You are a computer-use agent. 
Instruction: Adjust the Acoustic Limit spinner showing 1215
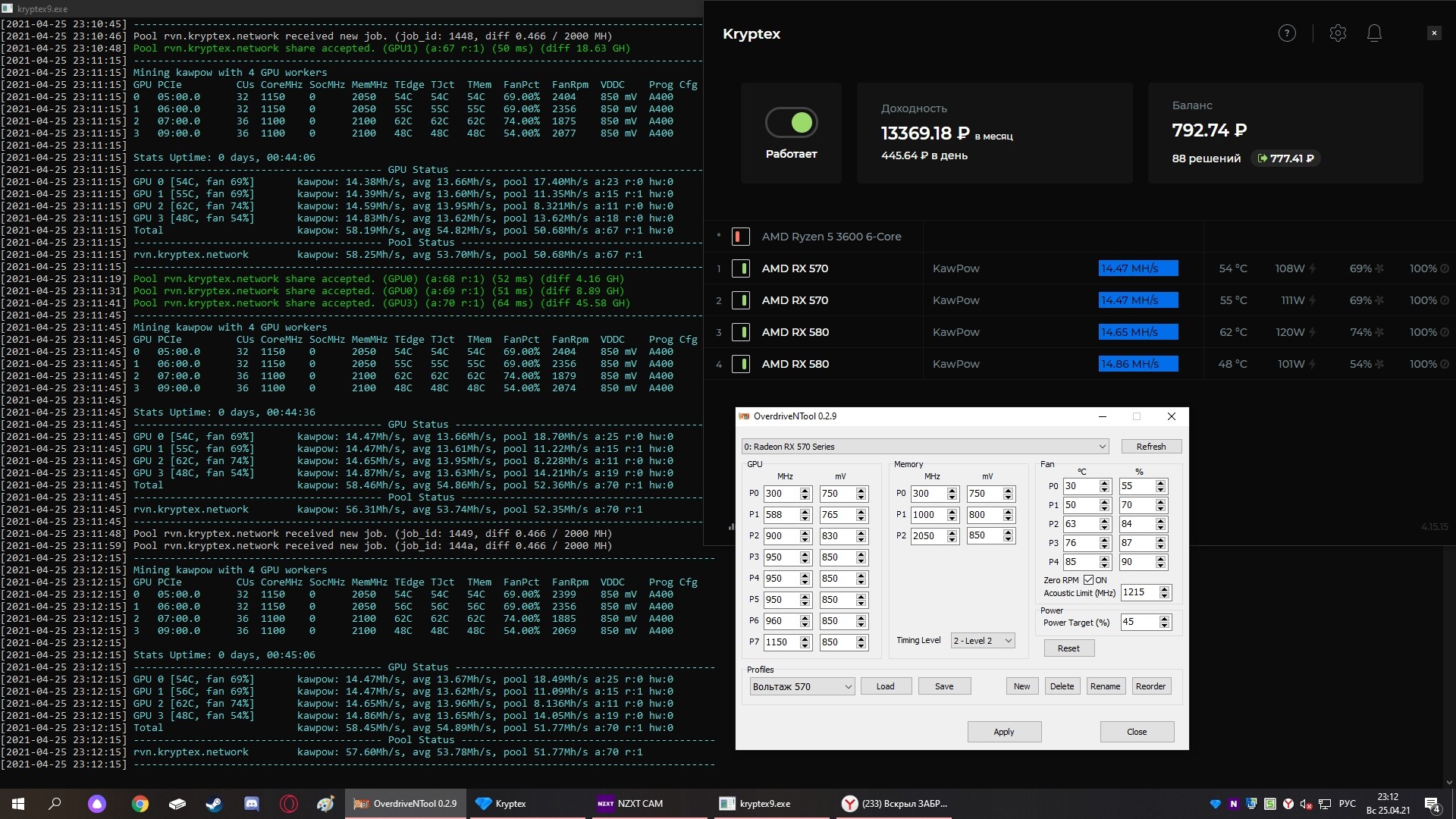point(1165,592)
